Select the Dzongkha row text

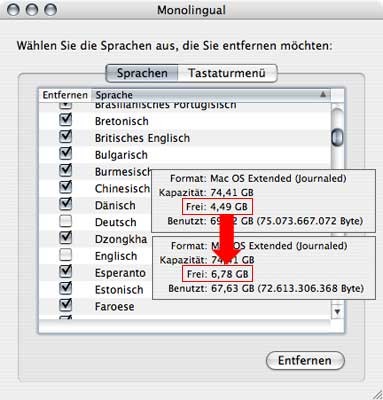point(121,239)
